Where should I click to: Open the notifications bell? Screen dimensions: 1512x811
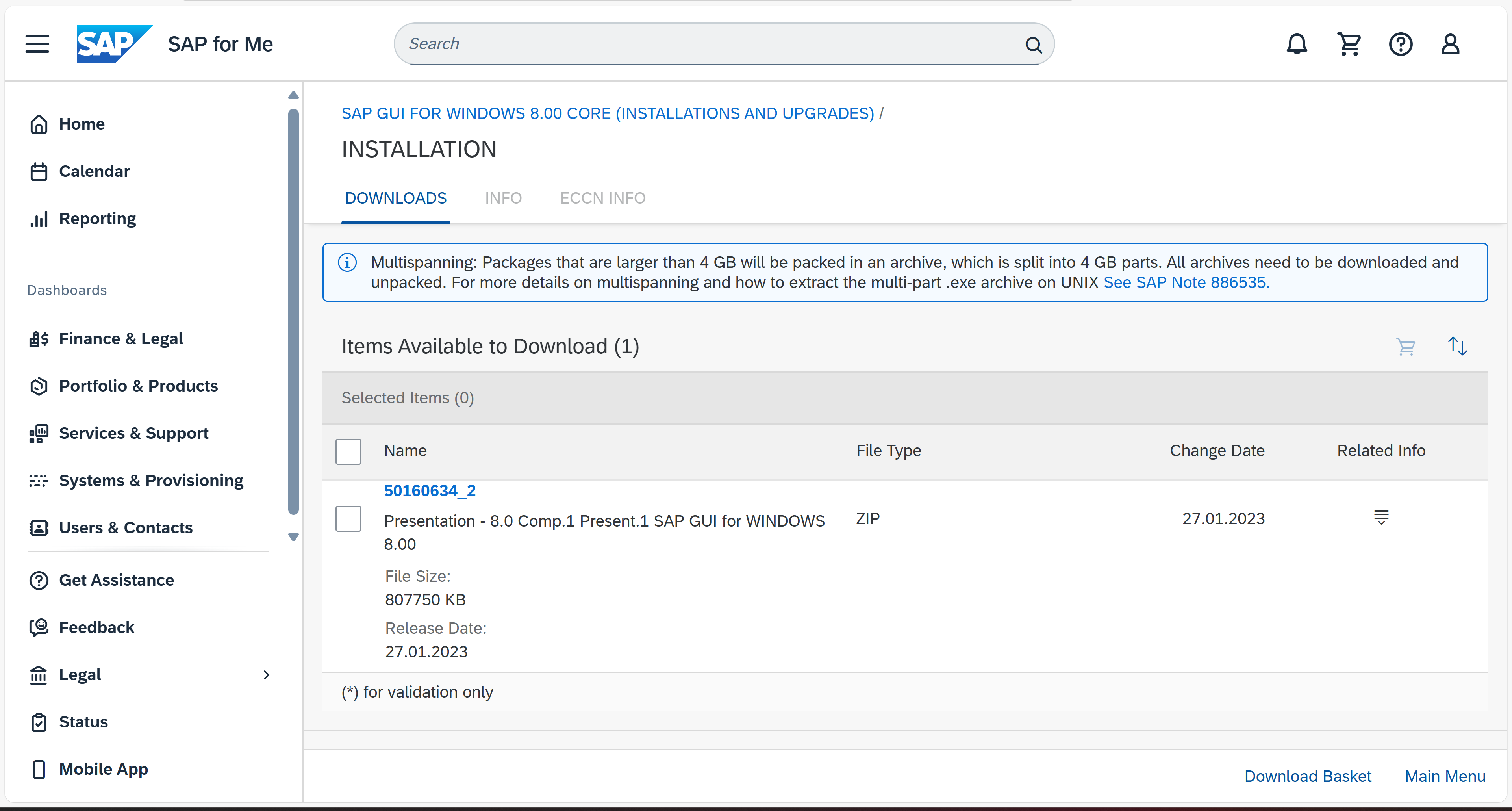pyautogui.click(x=1297, y=43)
